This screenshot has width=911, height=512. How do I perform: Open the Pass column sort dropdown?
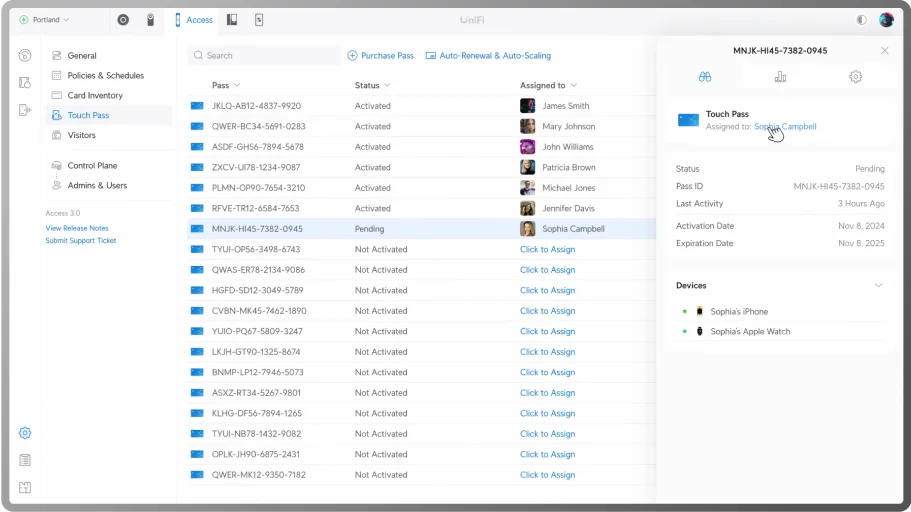click(x=226, y=85)
